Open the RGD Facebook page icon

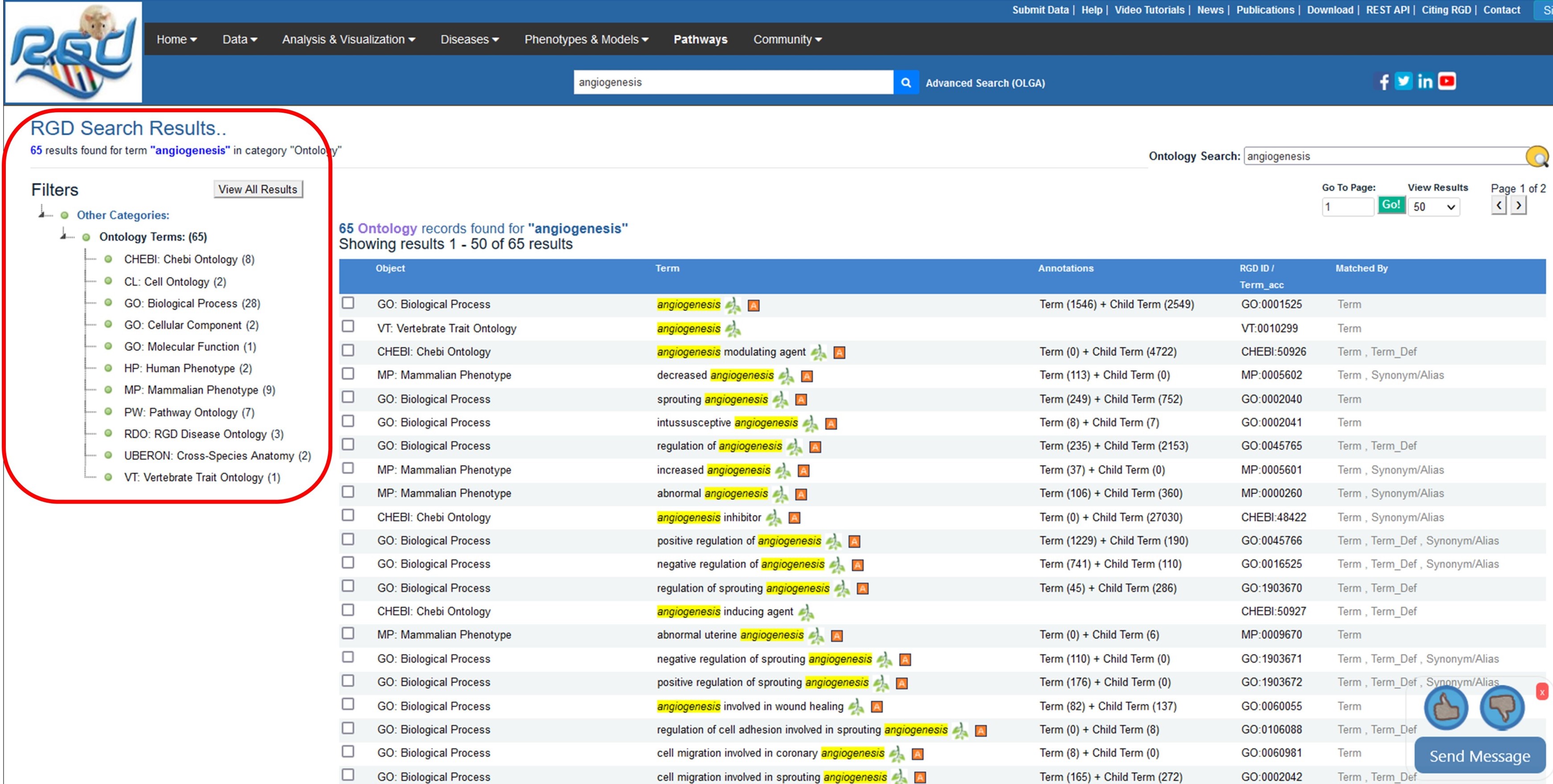tap(1384, 82)
